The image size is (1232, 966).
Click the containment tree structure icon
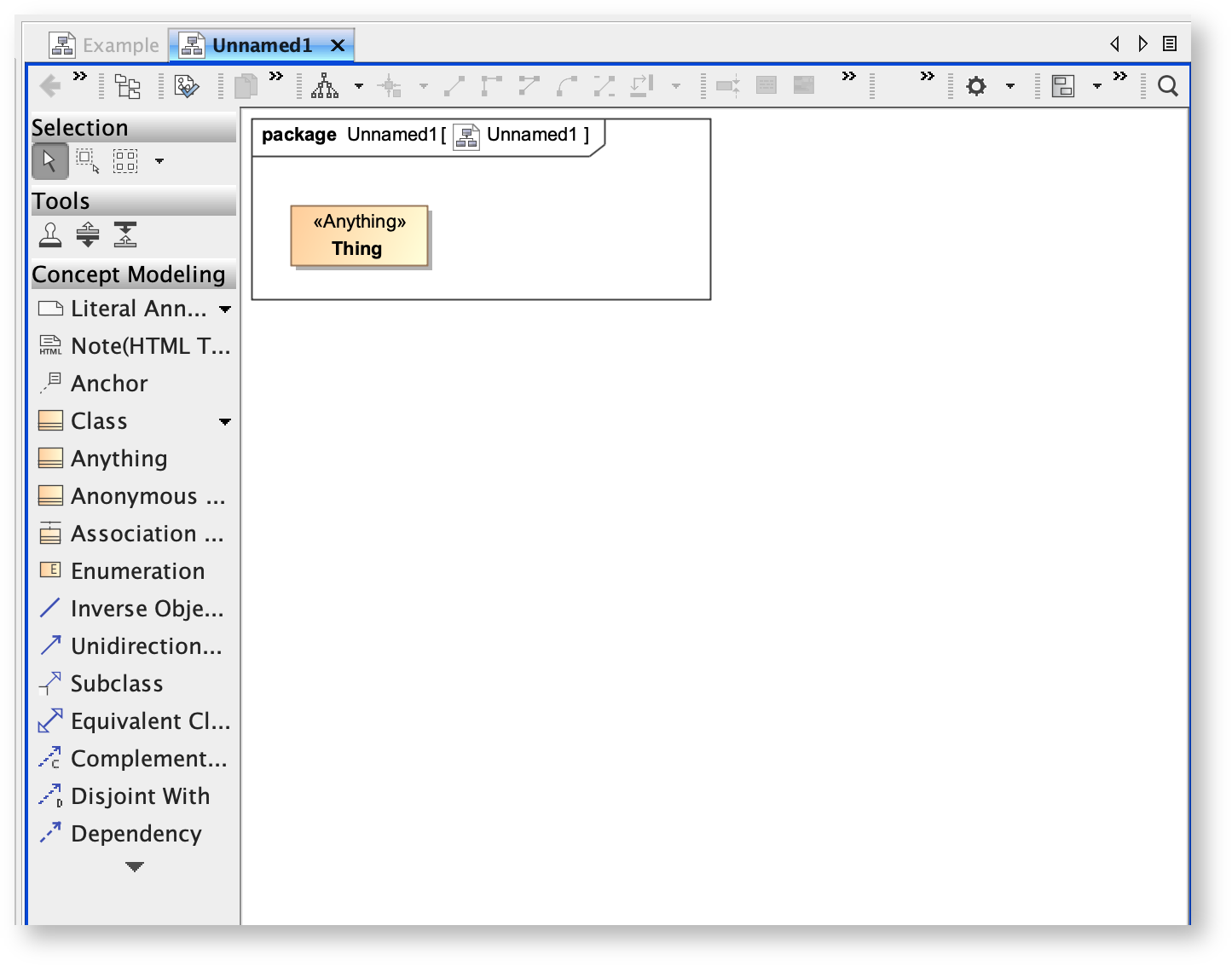coord(128,86)
